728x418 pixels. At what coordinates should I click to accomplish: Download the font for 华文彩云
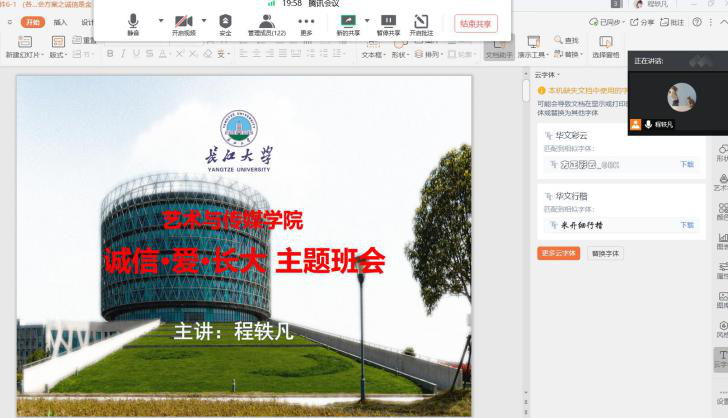coord(687,164)
